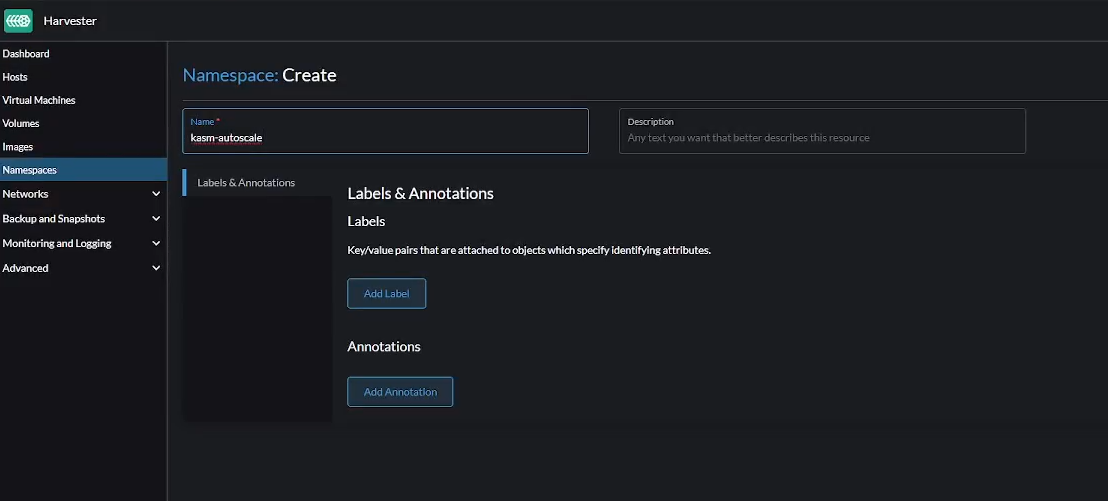Focus the Name input field

pyautogui.click(x=385, y=138)
